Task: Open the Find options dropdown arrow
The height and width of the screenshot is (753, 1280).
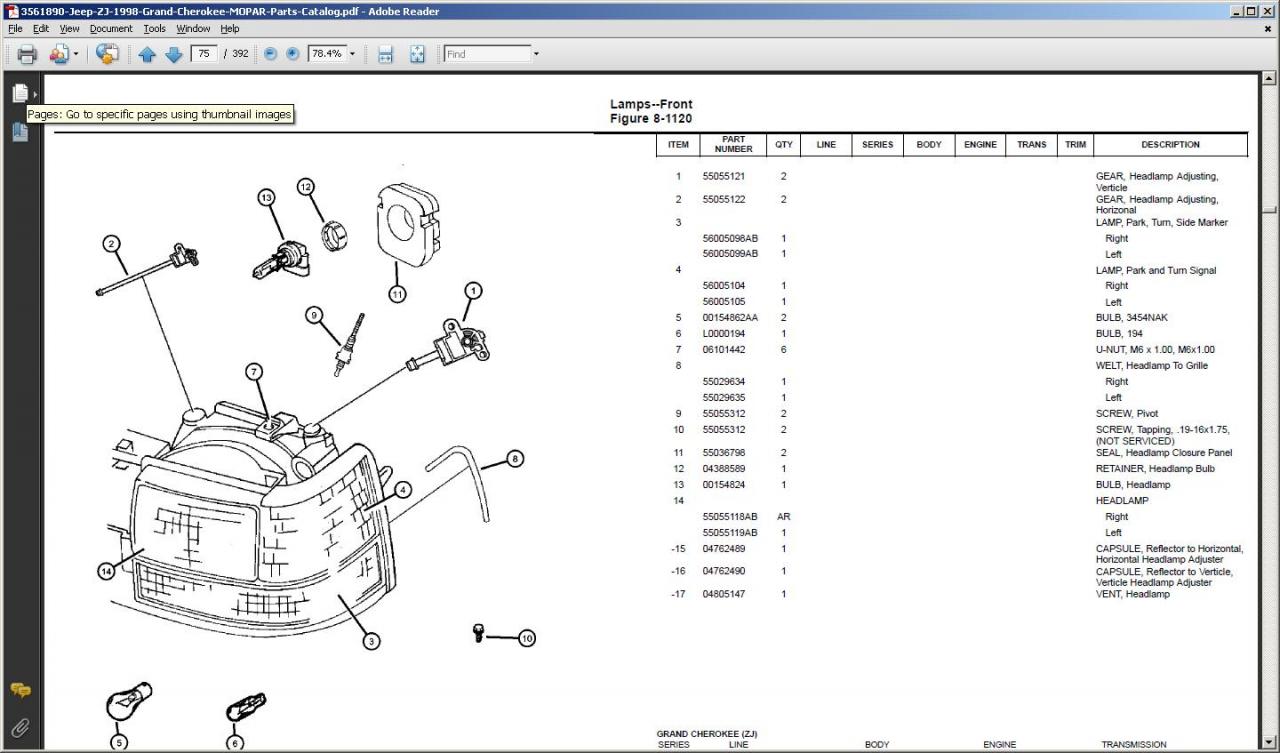Action: coord(536,54)
